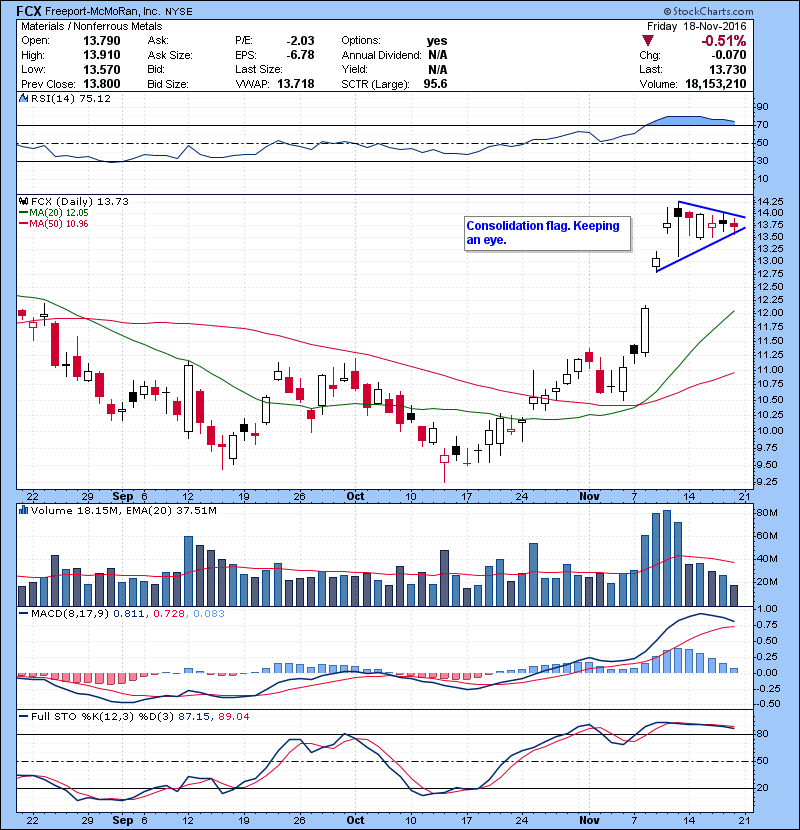Click the green MA(20) legend line marker
Image resolution: width=800 pixels, height=830 pixels.
[23, 213]
